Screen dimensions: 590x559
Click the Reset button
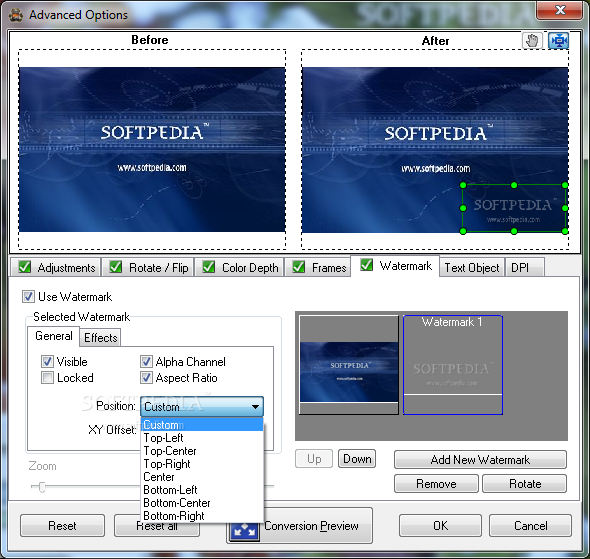pyautogui.click(x=62, y=526)
